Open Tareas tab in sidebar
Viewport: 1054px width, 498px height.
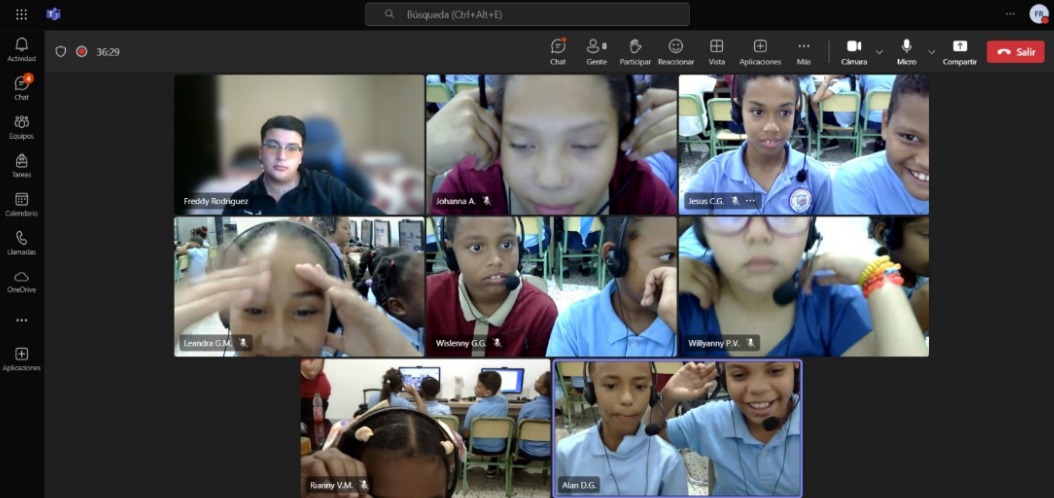click(x=21, y=165)
